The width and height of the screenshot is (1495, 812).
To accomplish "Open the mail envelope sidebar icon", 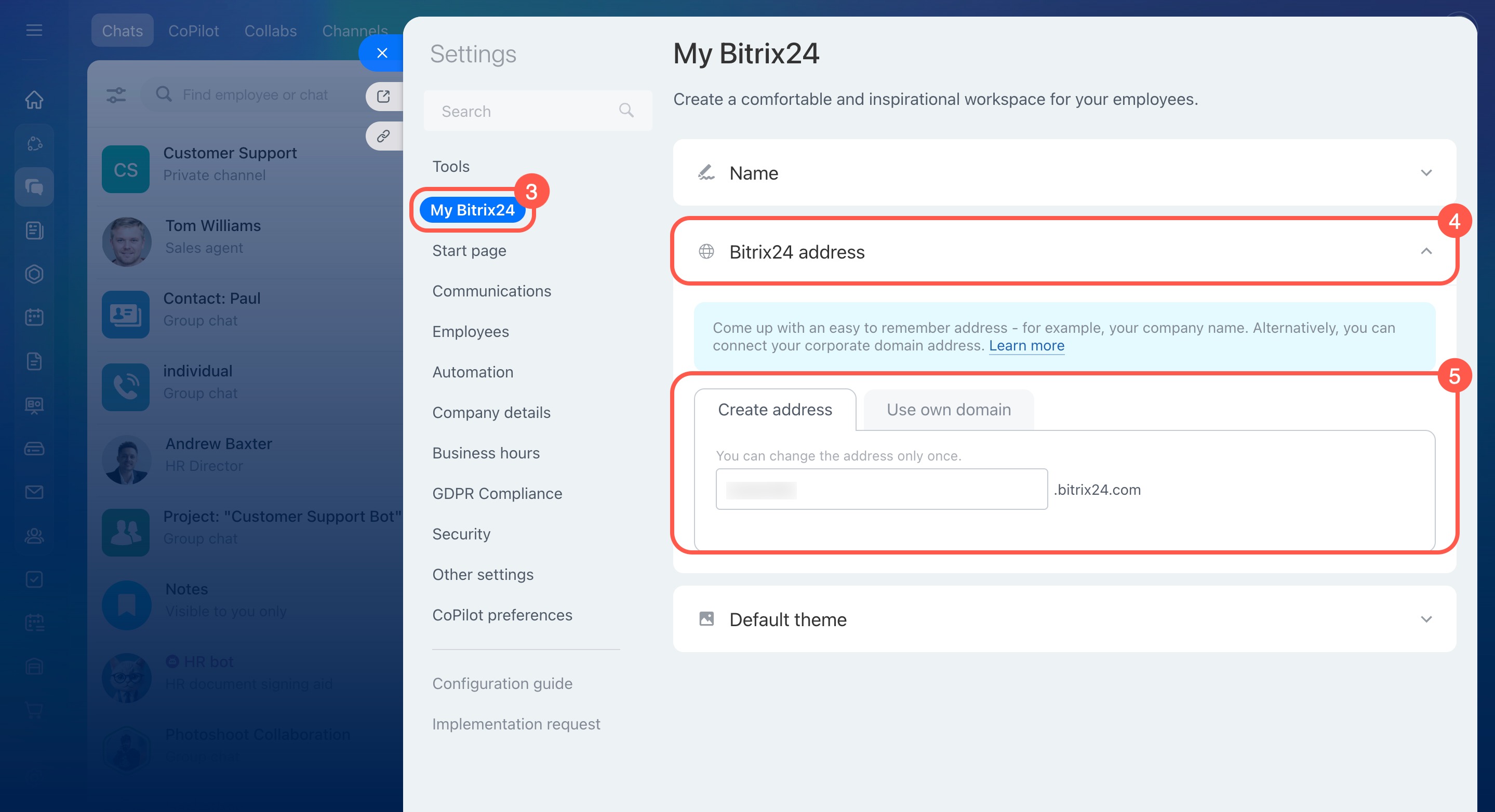I will point(34,492).
